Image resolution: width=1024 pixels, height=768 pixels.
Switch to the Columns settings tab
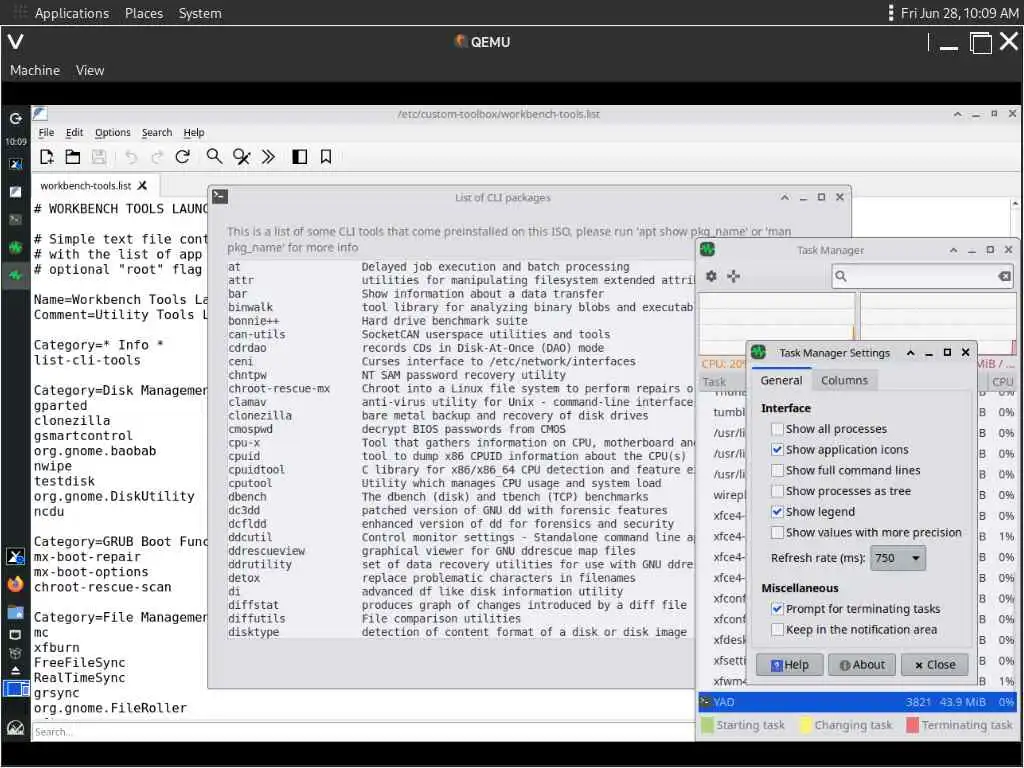(844, 381)
